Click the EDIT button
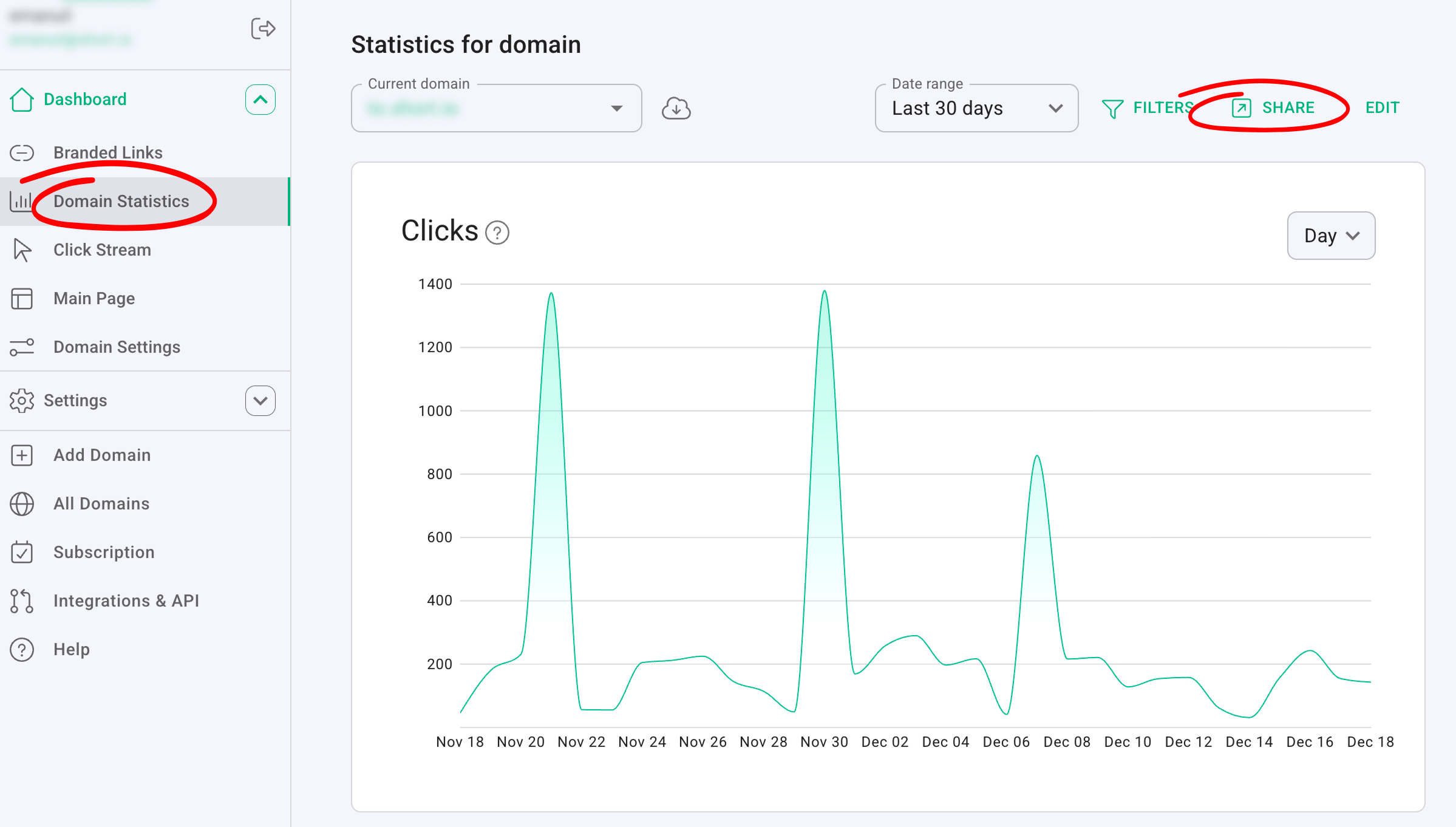 point(1382,108)
